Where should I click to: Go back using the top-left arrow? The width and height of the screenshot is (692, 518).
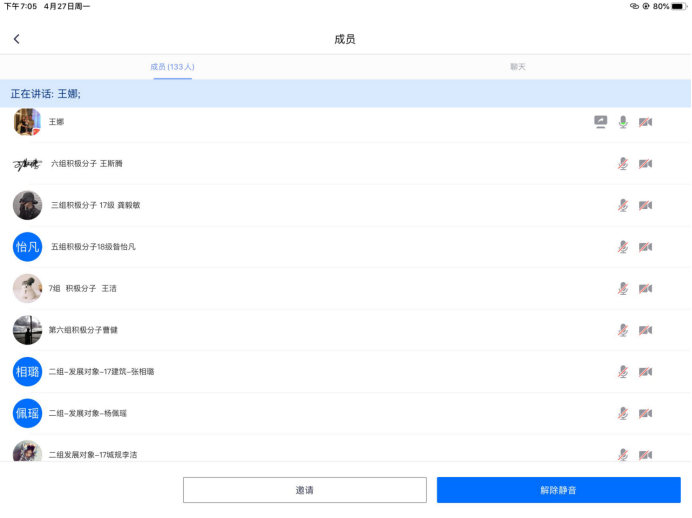16,39
